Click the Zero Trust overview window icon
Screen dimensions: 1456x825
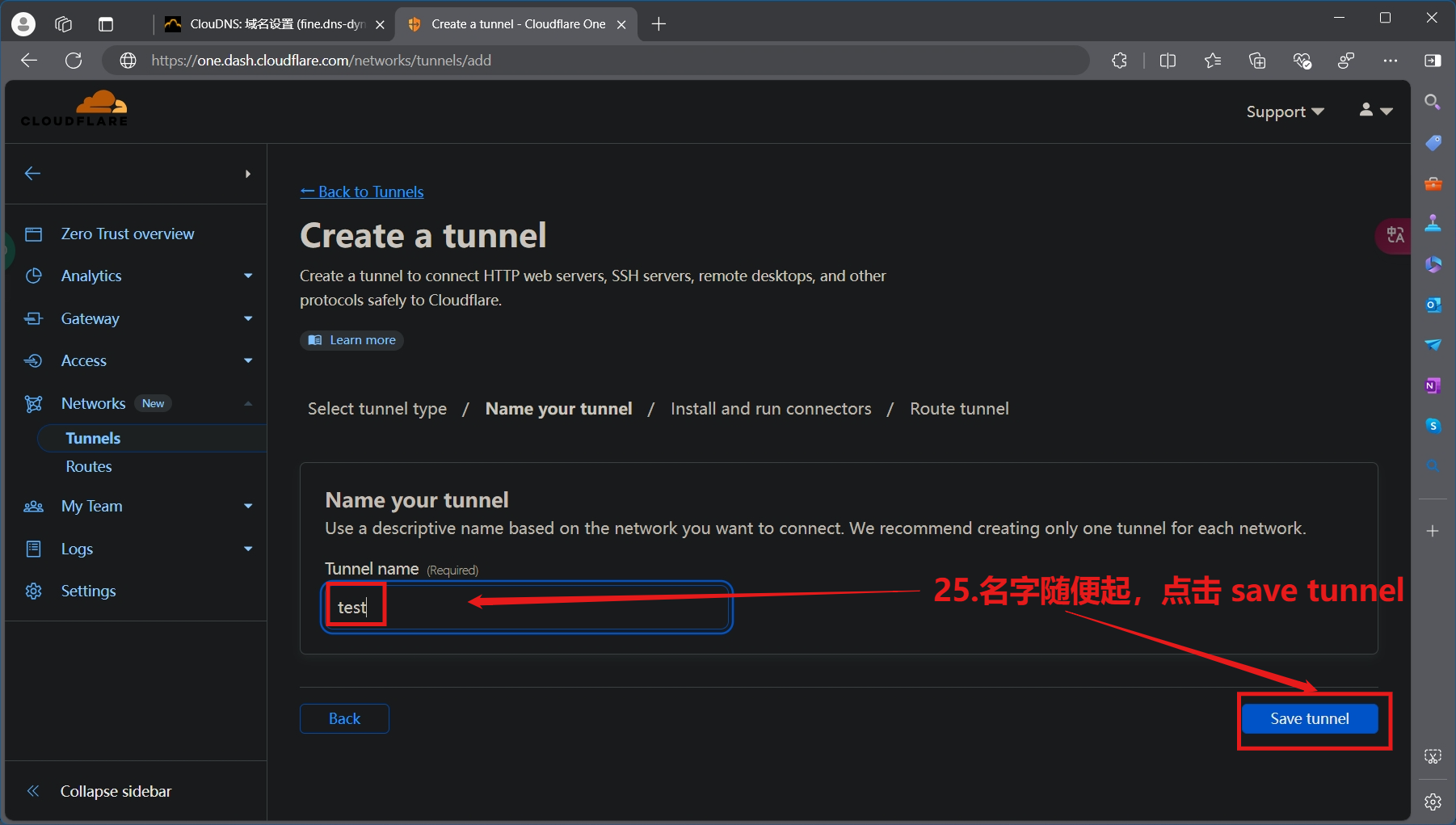click(33, 234)
